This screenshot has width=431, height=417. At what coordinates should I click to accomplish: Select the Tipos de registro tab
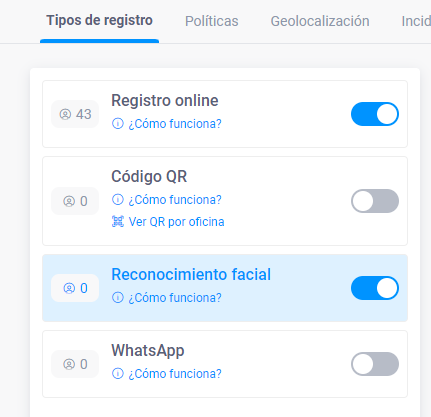(x=99, y=20)
